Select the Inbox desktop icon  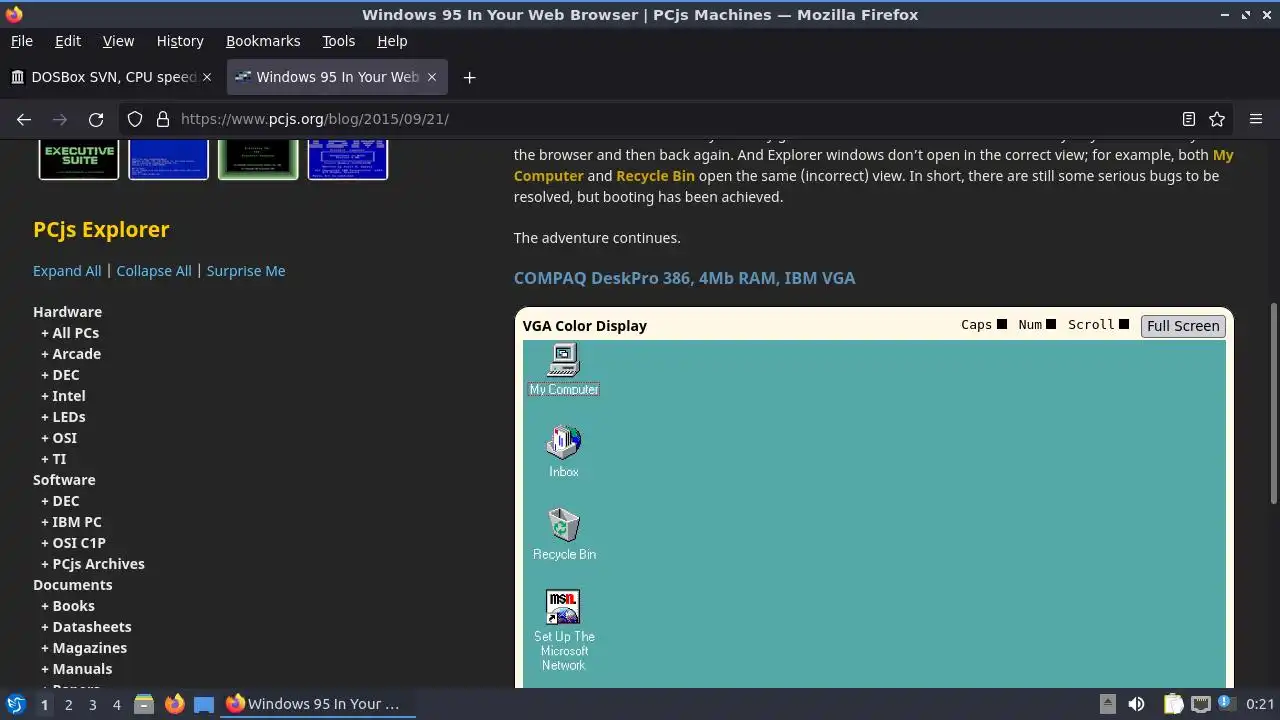pyautogui.click(x=564, y=452)
